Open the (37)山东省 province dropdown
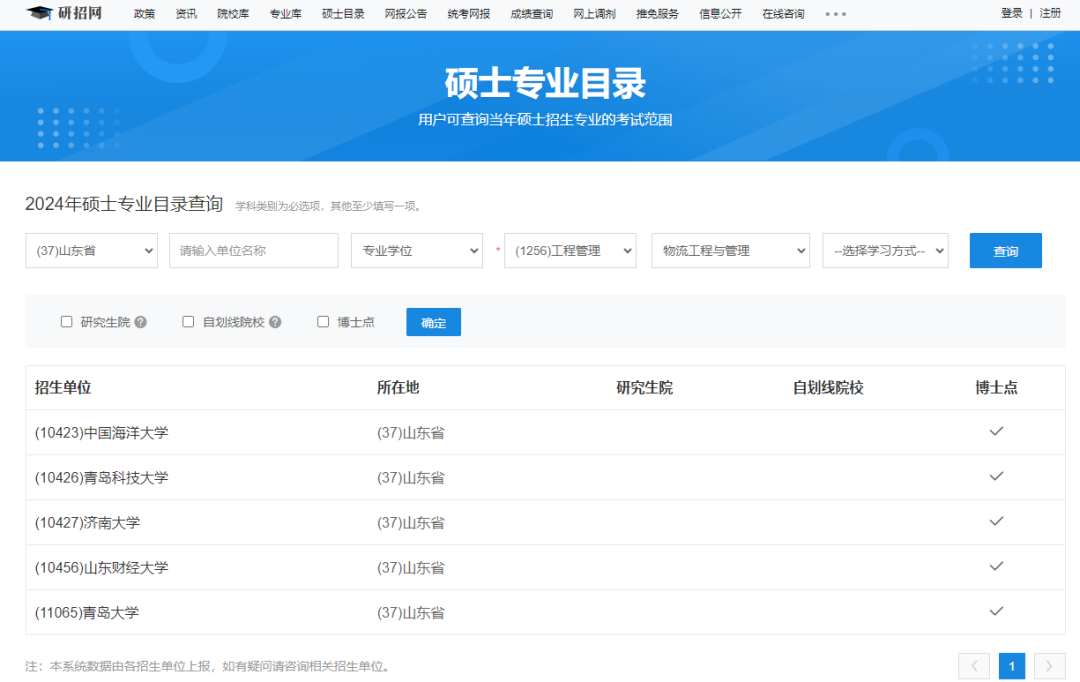1080x682 pixels. tap(91, 251)
